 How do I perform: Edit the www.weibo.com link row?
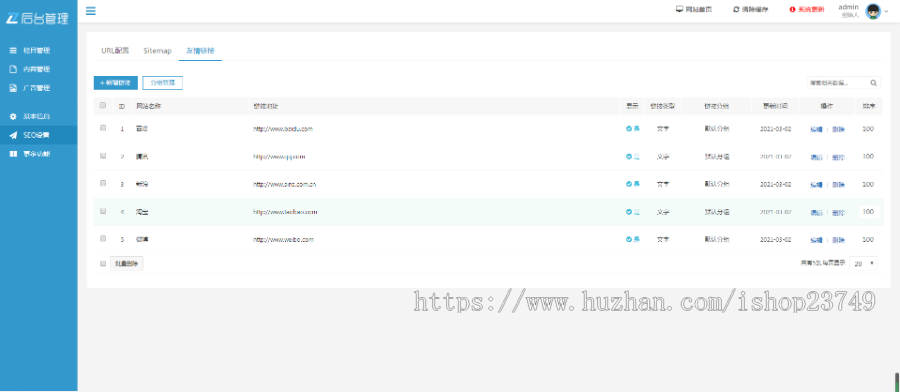point(816,240)
